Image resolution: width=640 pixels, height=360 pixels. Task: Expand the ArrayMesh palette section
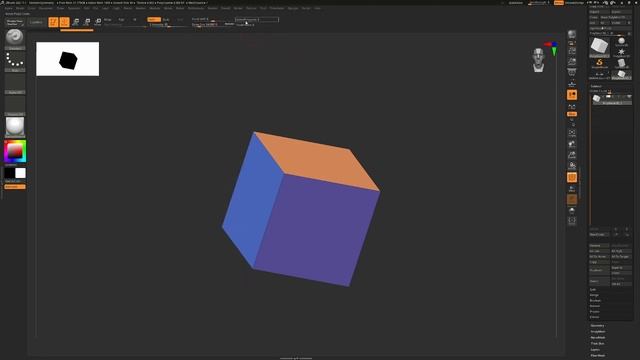coord(598,331)
